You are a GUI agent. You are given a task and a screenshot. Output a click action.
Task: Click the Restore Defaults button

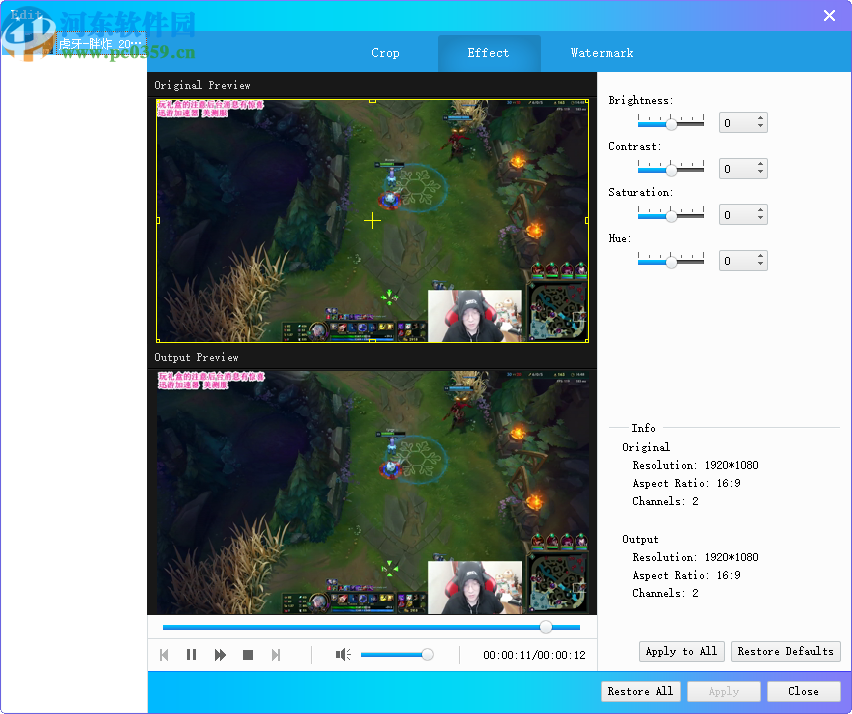coord(785,651)
